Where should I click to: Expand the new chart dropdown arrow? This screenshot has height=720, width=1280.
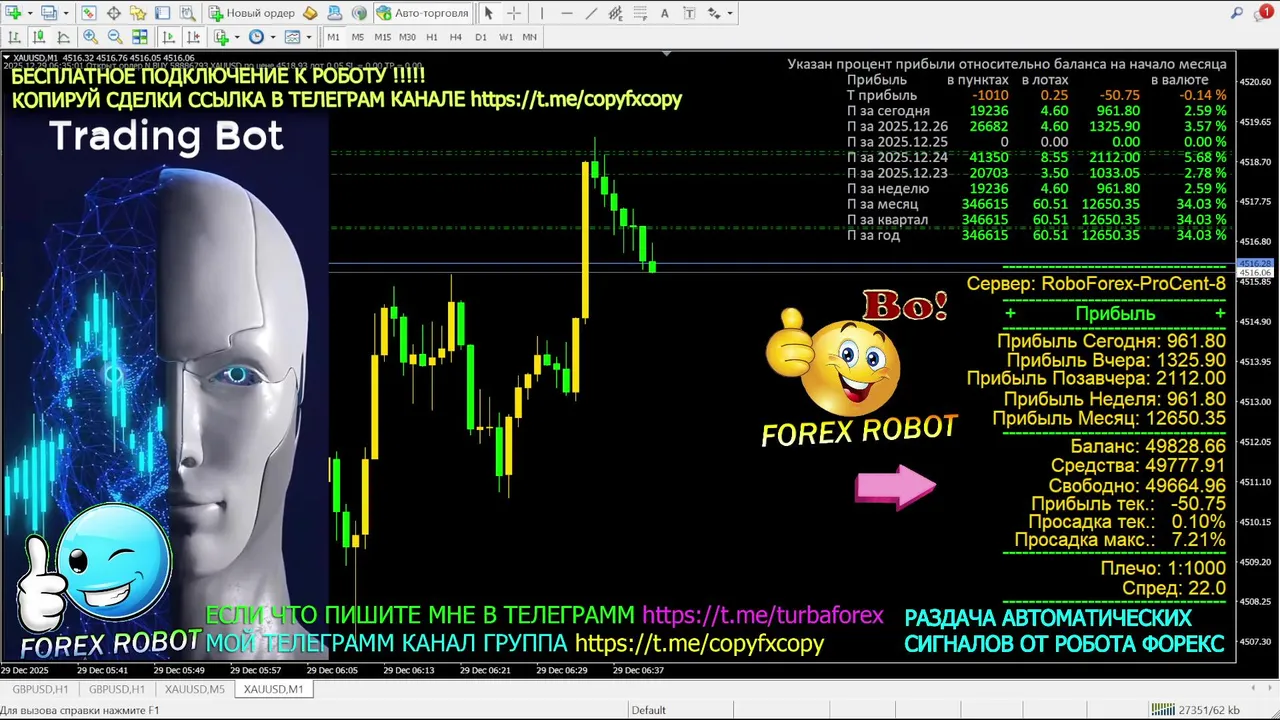click(30, 13)
